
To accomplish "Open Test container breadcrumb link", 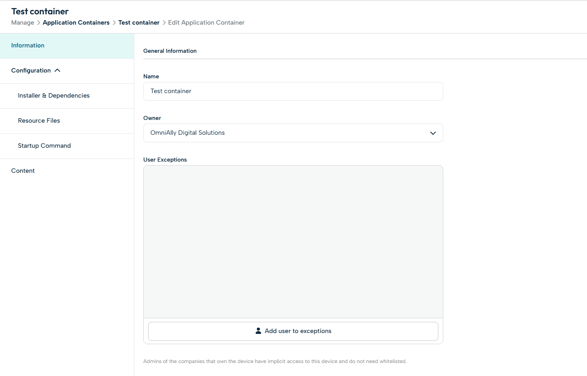I will point(139,22).
